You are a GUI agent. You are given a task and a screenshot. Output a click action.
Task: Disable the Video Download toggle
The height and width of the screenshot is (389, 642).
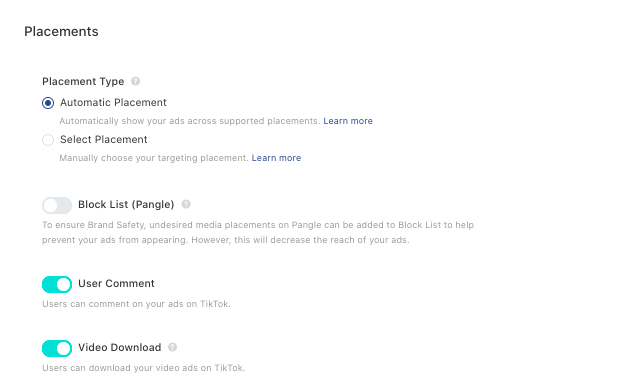point(57,348)
